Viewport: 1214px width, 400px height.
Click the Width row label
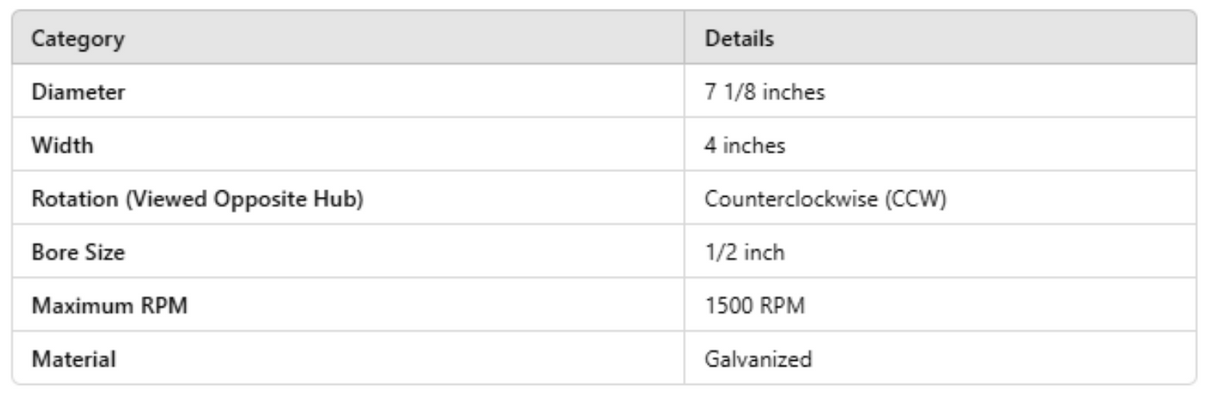pos(54,145)
